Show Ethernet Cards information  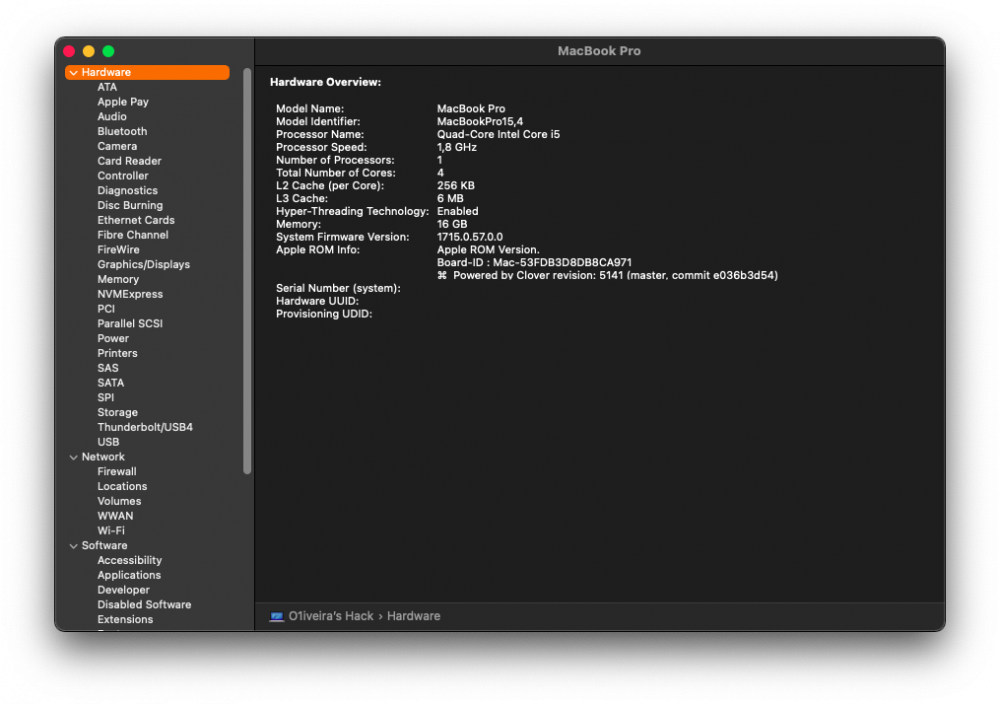(136, 220)
